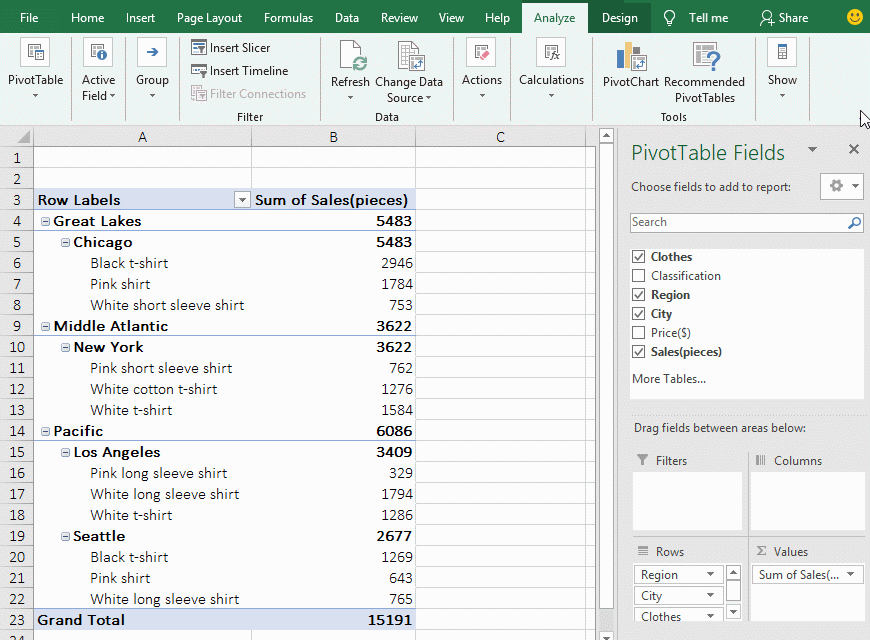Open the Formulas ribbon tab
This screenshot has width=870, height=640.
pyautogui.click(x=288, y=17)
